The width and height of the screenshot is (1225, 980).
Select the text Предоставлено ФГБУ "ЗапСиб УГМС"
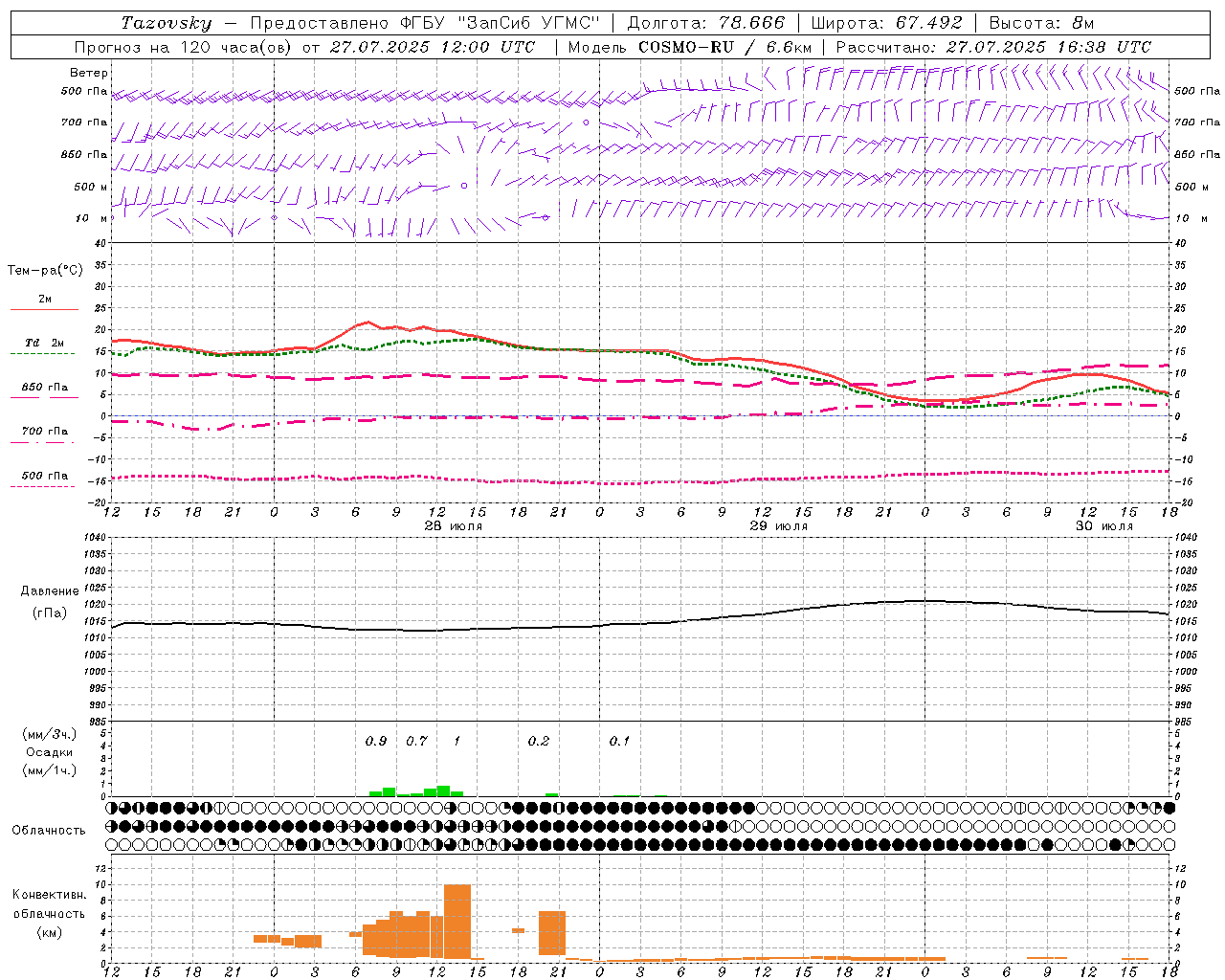point(425,23)
